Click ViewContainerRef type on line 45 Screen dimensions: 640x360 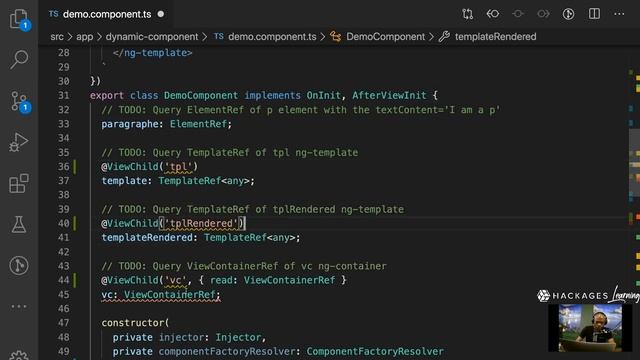tap(169, 294)
